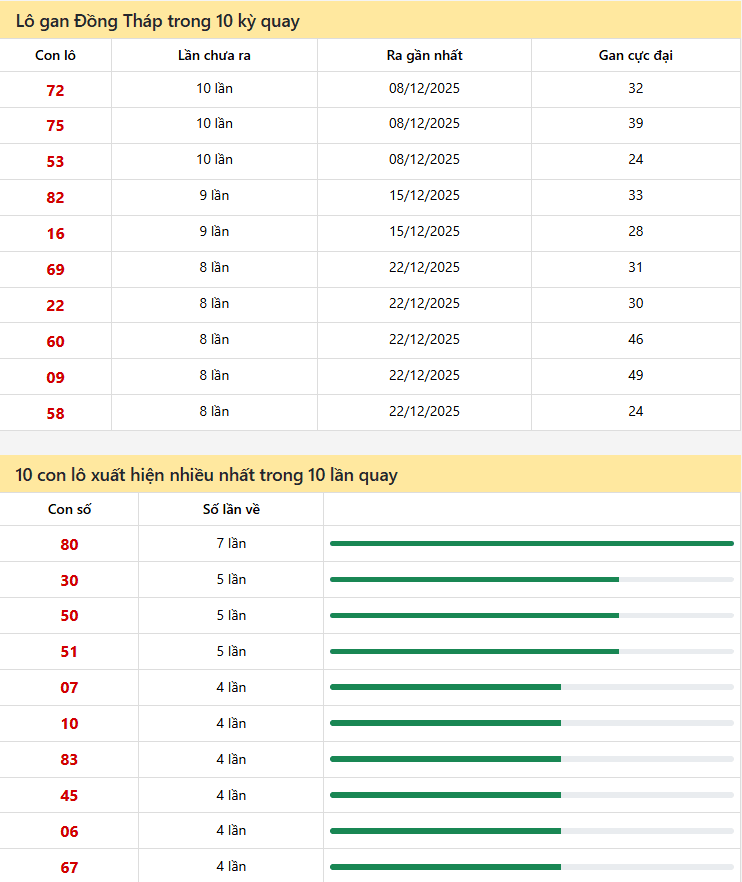Click the "Số lần về" column header
This screenshot has width=742, height=882.
point(231,509)
